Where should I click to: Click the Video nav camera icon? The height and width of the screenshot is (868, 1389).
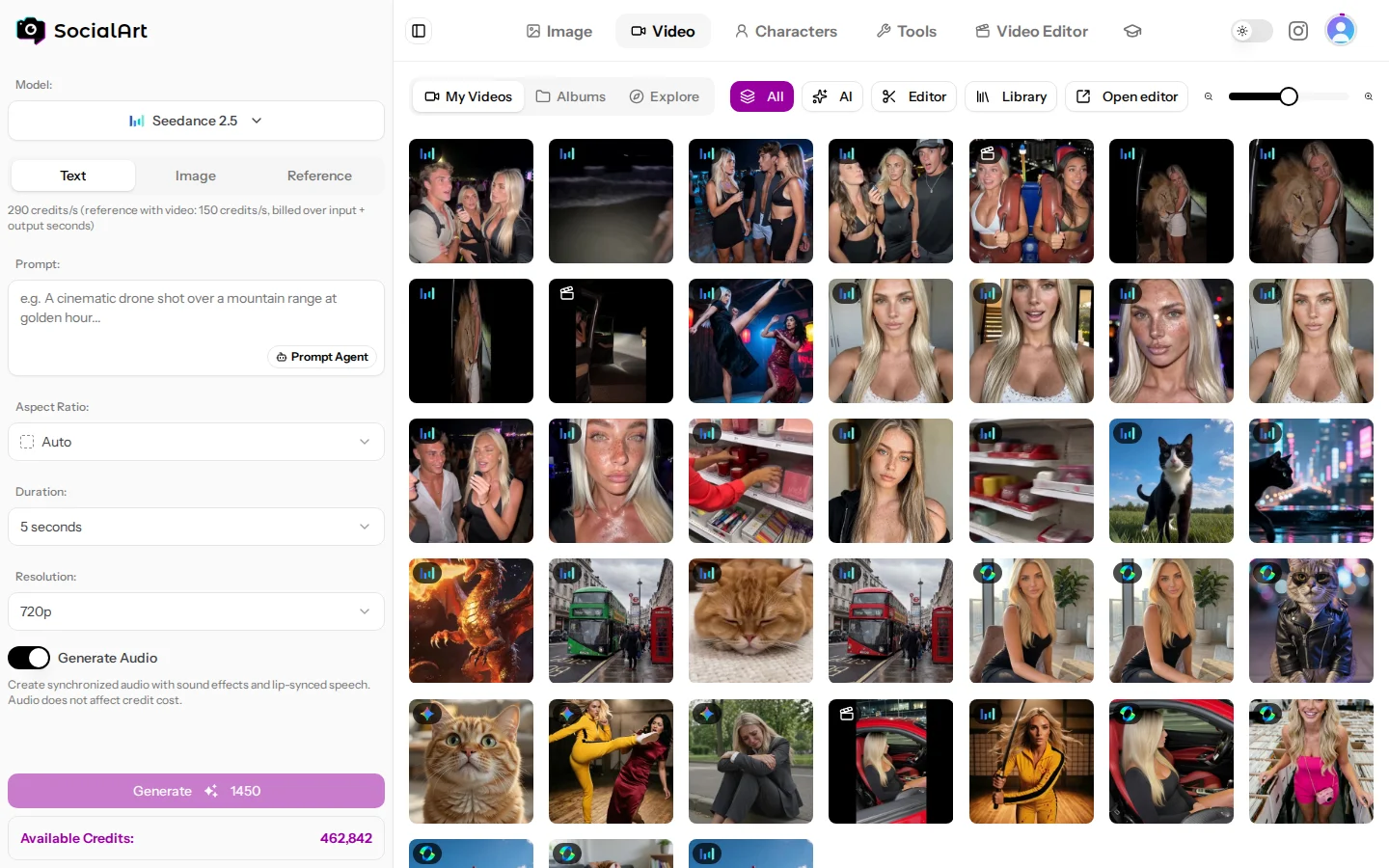coord(639,31)
